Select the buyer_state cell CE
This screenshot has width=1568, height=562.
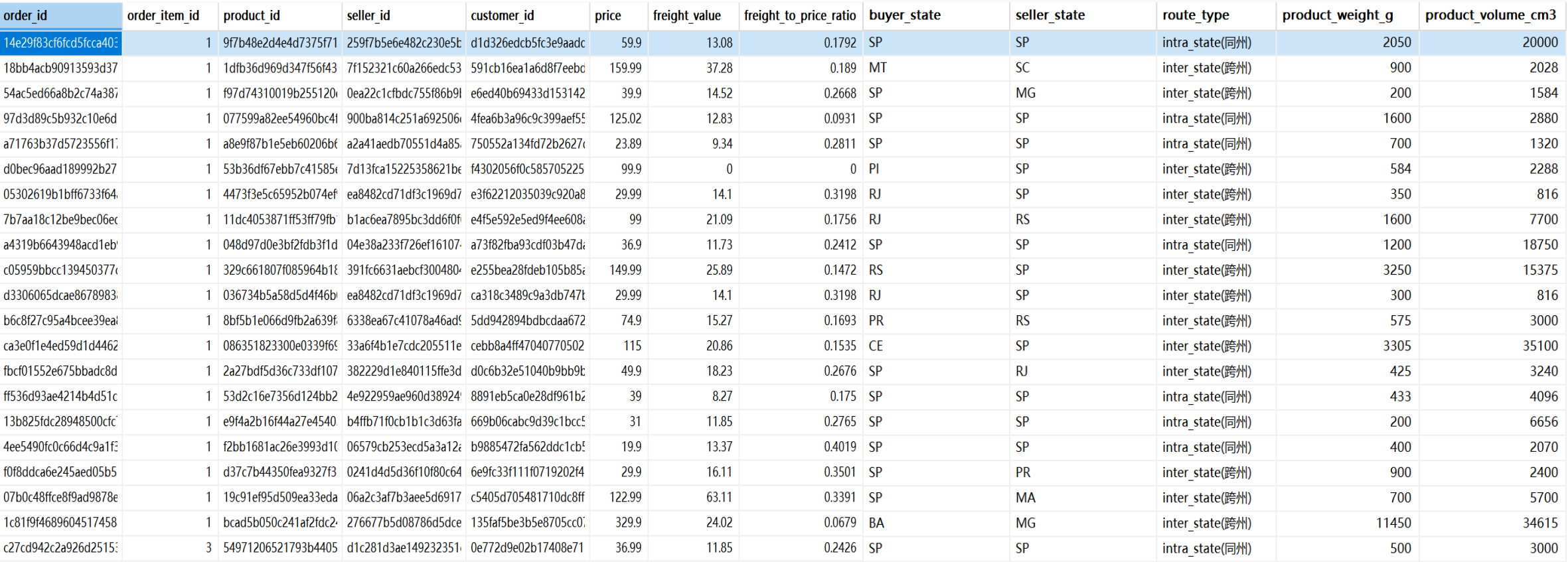pyautogui.click(x=935, y=346)
